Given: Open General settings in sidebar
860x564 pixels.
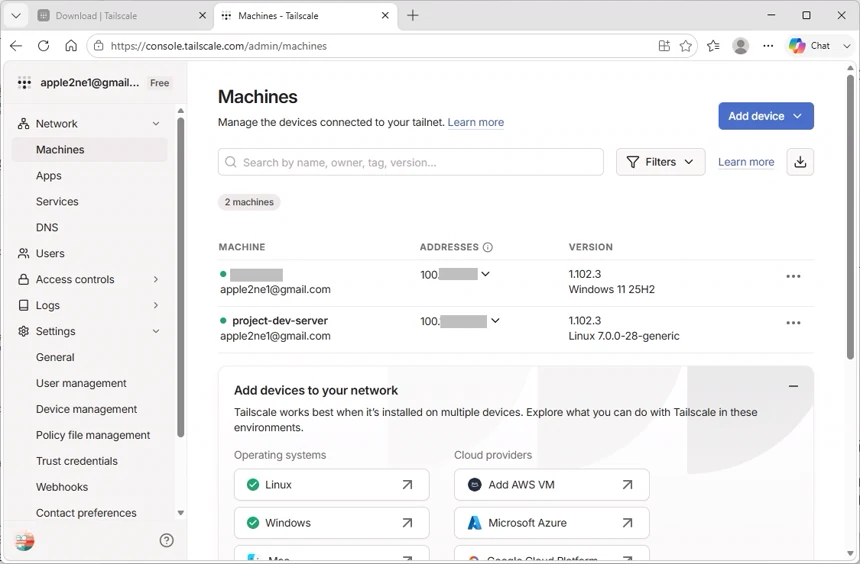Looking at the screenshot, I should click(x=55, y=357).
